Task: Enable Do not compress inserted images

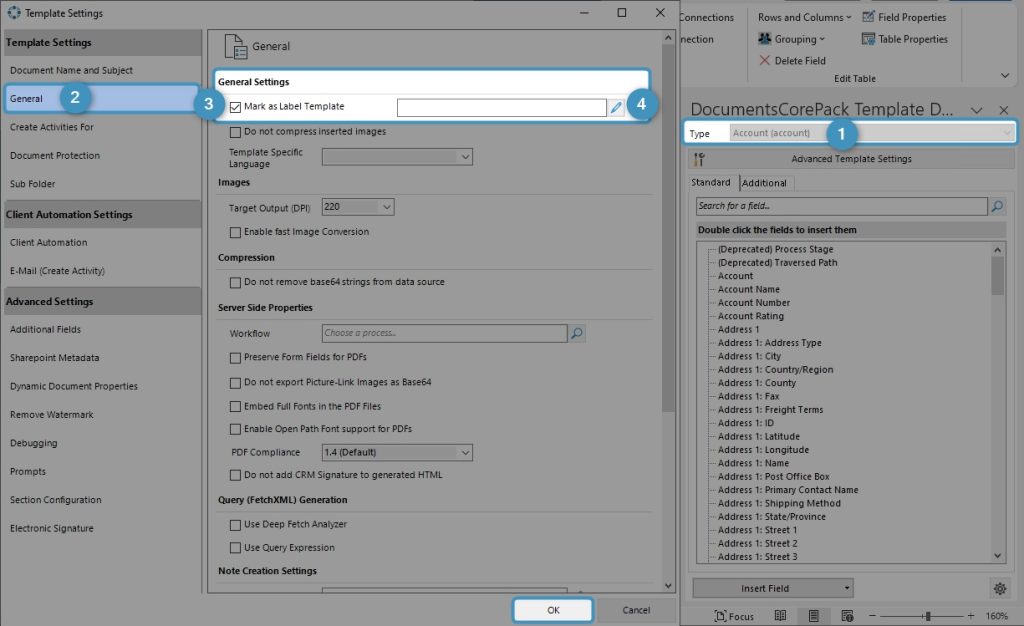Action: coord(235,132)
